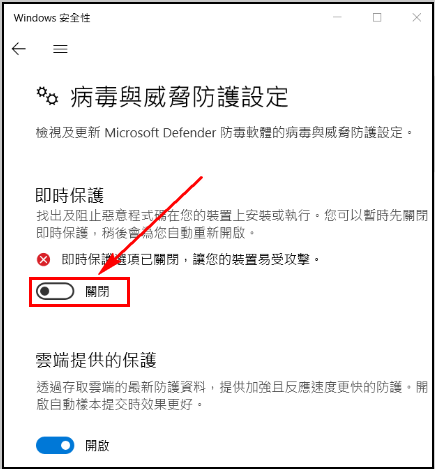The width and height of the screenshot is (435, 469).
Task: Click the Windows 安全性 window title
Action: point(52,18)
